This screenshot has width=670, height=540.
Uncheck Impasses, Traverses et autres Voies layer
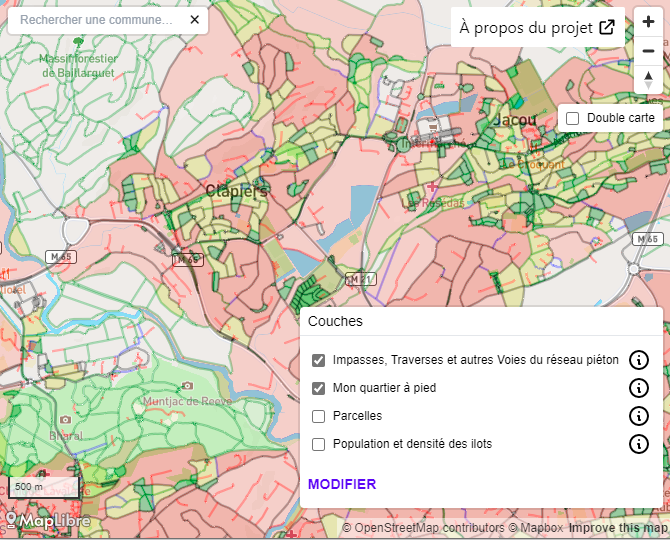pos(319,360)
